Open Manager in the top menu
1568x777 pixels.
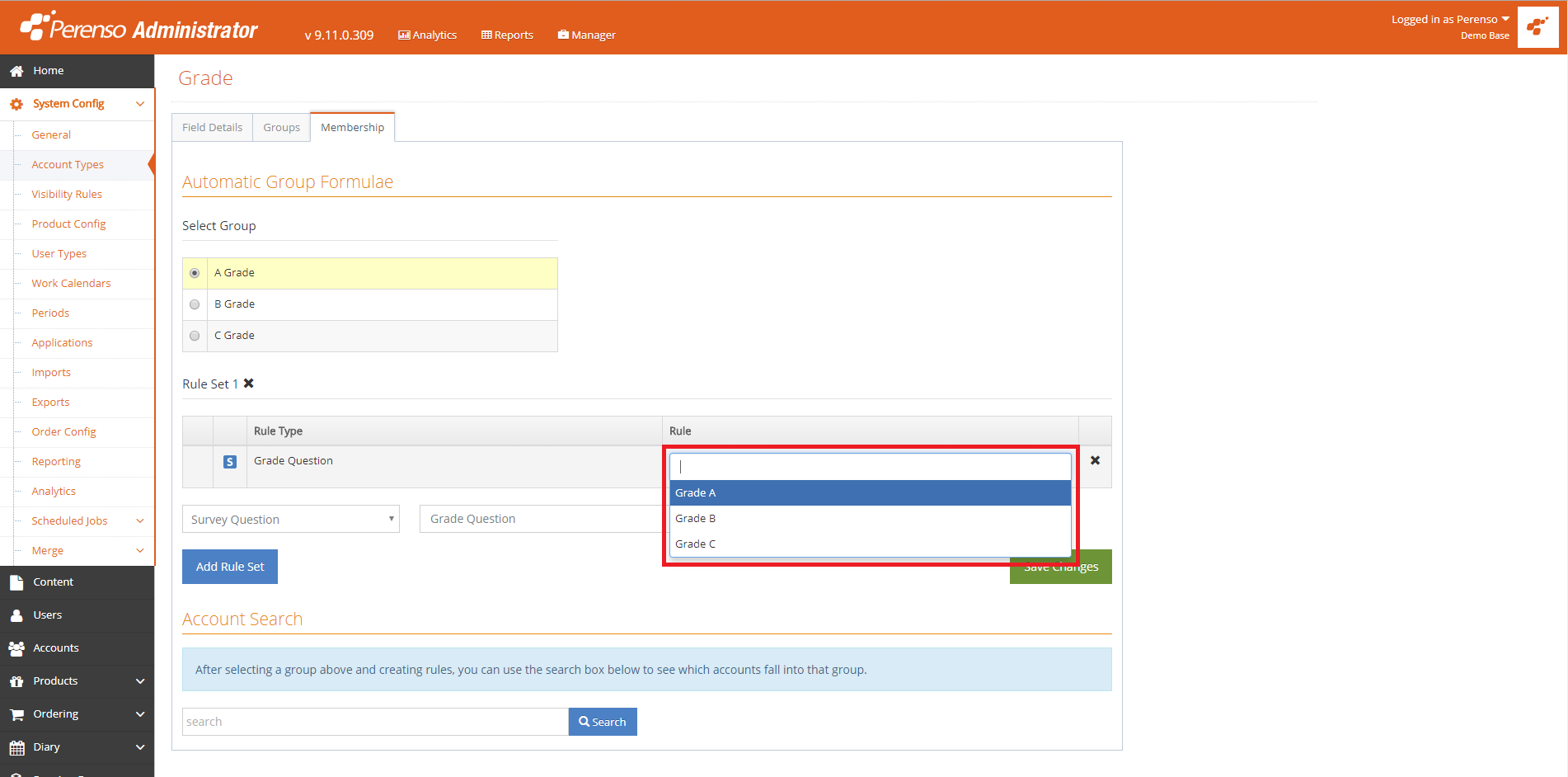(x=587, y=35)
